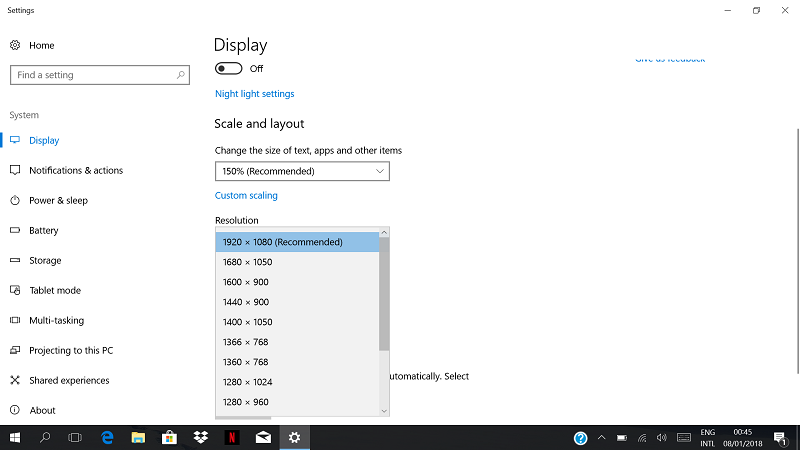Image resolution: width=800 pixels, height=450 pixels.
Task: Open Tablet mode settings page
Action: click(x=55, y=290)
